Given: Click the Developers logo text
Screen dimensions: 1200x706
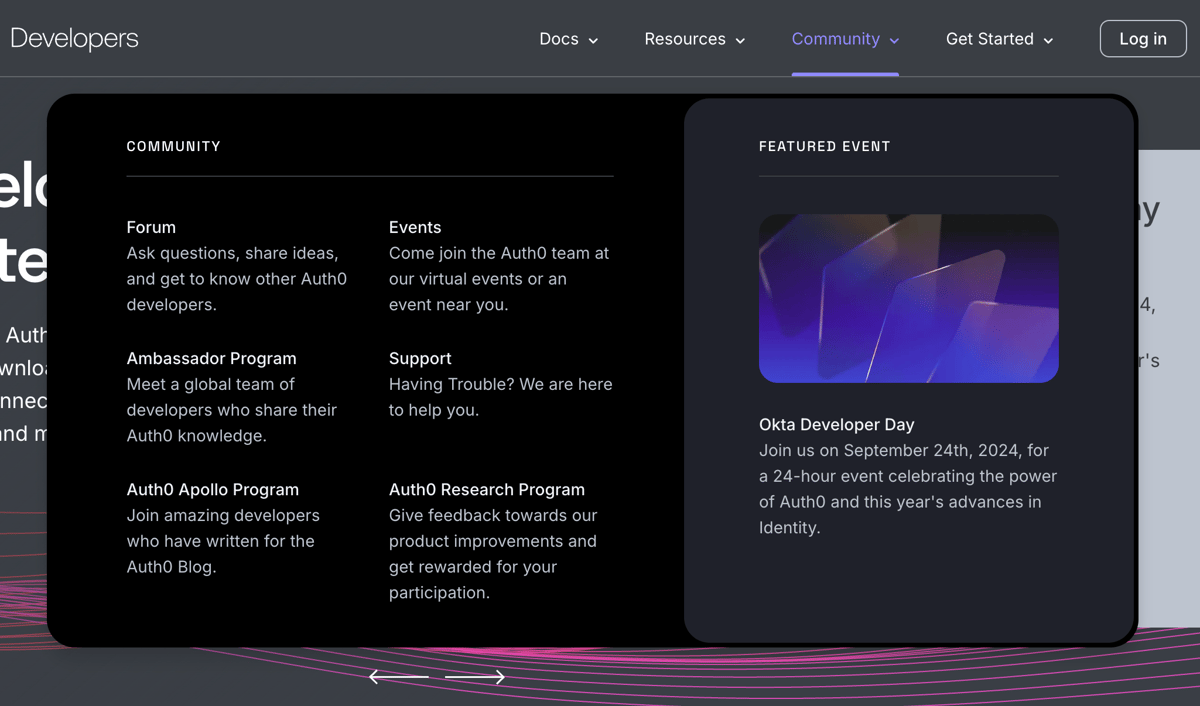Looking at the screenshot, I should tap(74, 39).
